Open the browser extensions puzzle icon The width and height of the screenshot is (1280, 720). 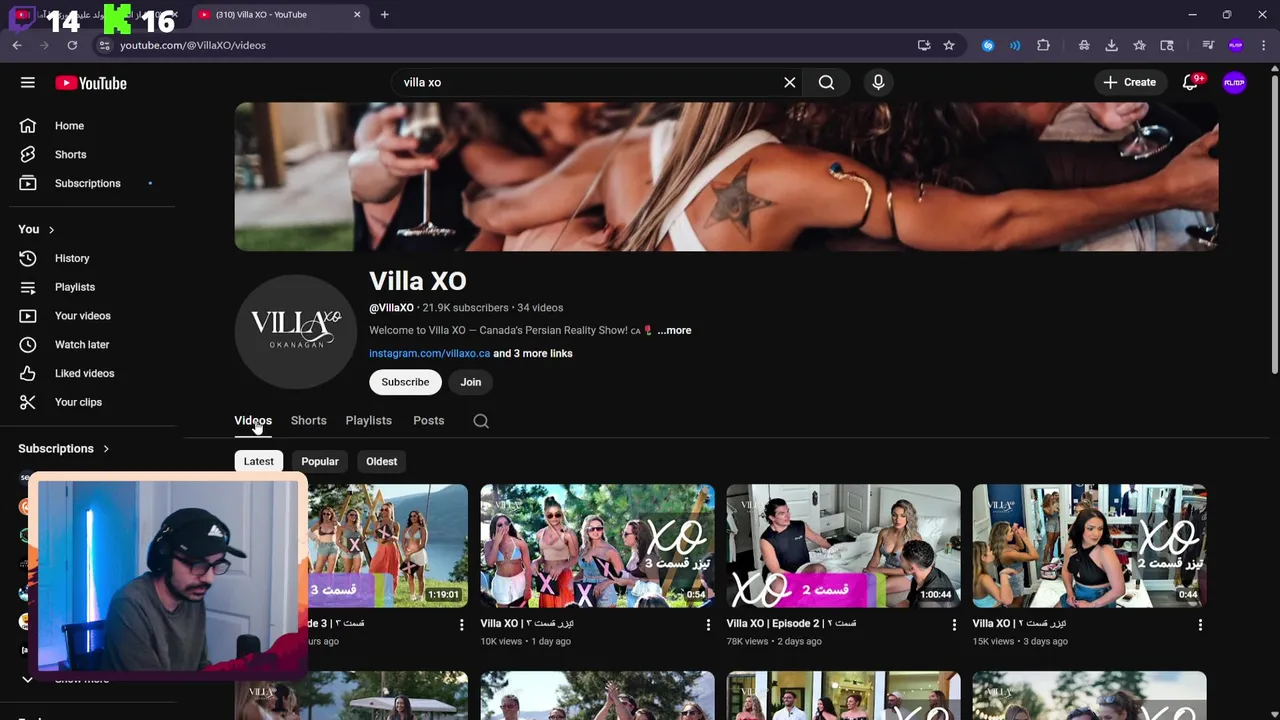[1043, 45]
